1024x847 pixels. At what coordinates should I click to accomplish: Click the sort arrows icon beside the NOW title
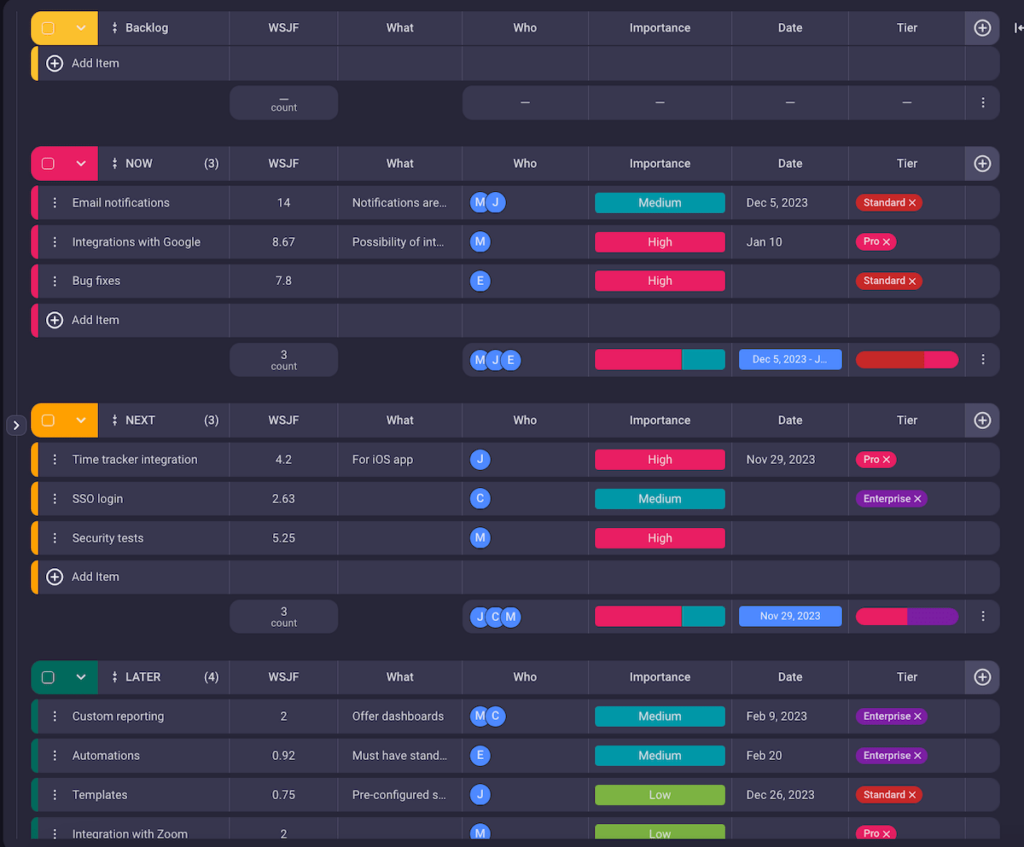[x=113, y=163]
